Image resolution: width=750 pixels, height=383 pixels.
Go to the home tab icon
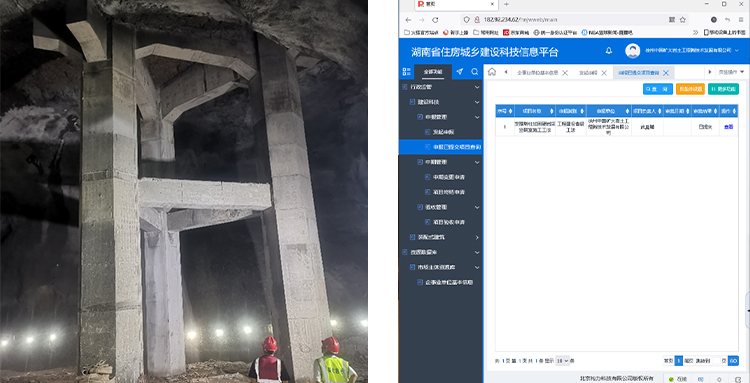click(492, 72)
